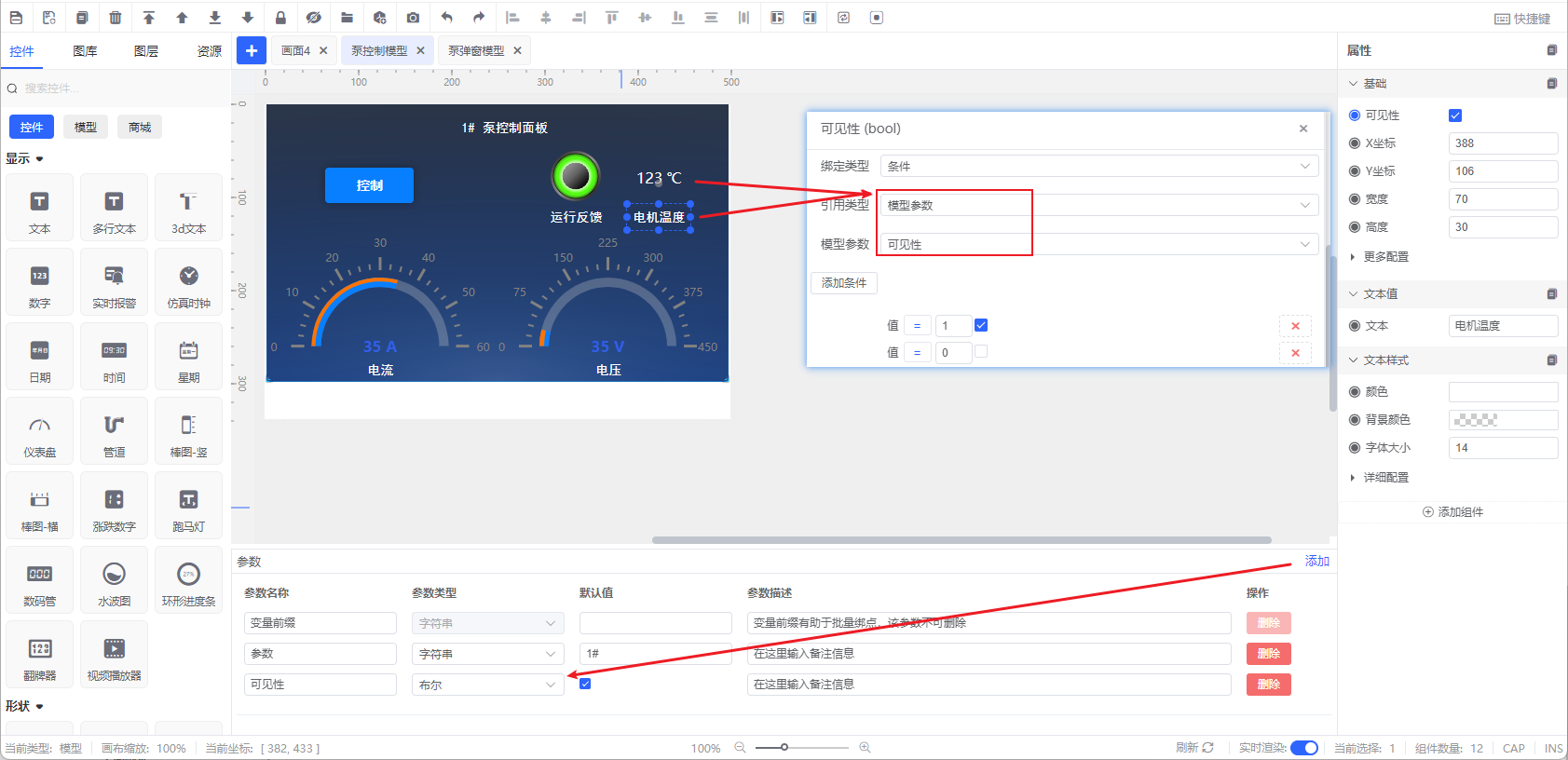1568x760 pixels.
Task: Redo the last action
Action: (479, 18)
